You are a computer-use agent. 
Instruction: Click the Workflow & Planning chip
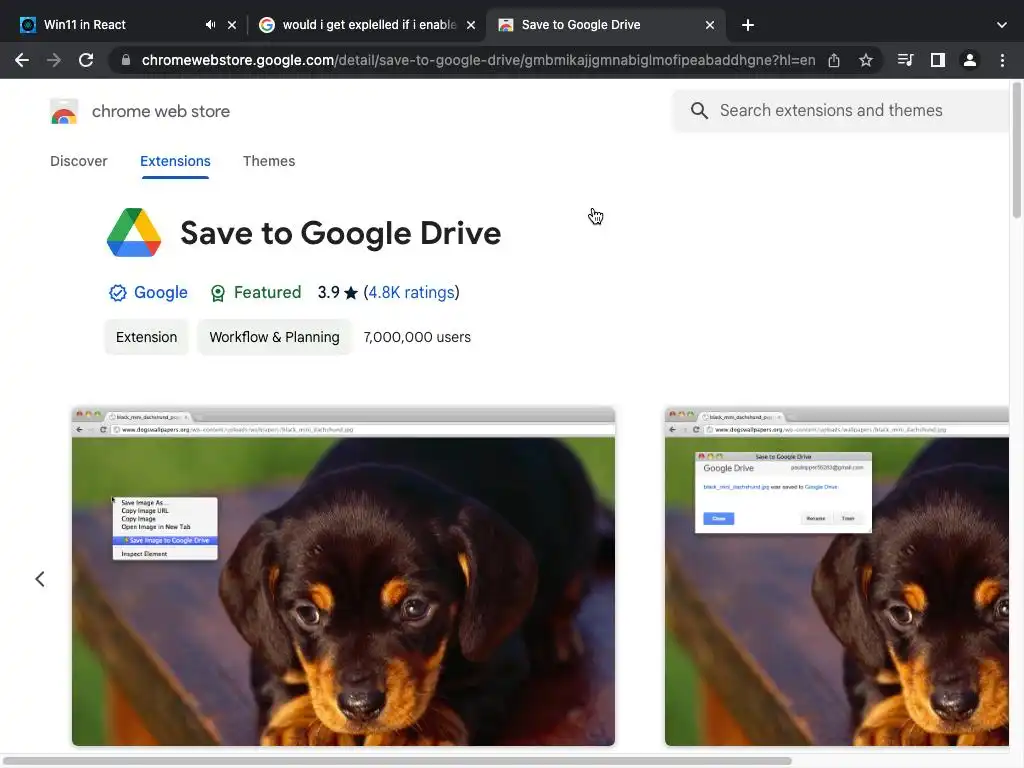(274, 337)
